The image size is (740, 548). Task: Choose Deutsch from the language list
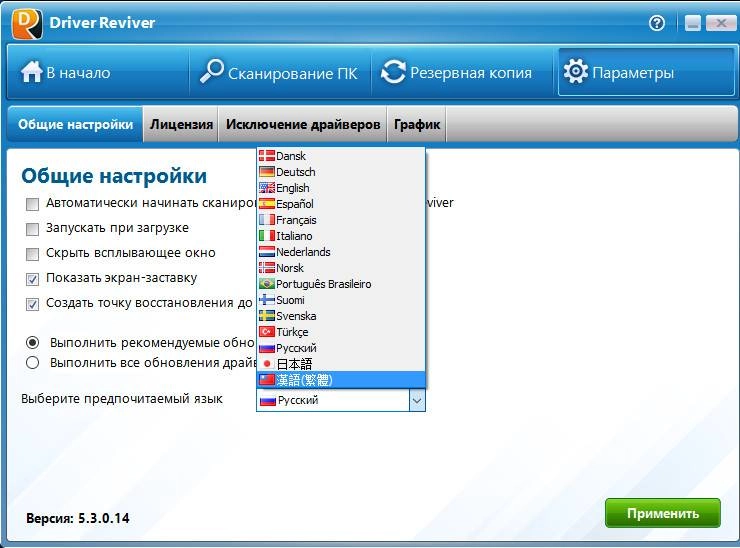pyautogui.click(x=341, y=172)
